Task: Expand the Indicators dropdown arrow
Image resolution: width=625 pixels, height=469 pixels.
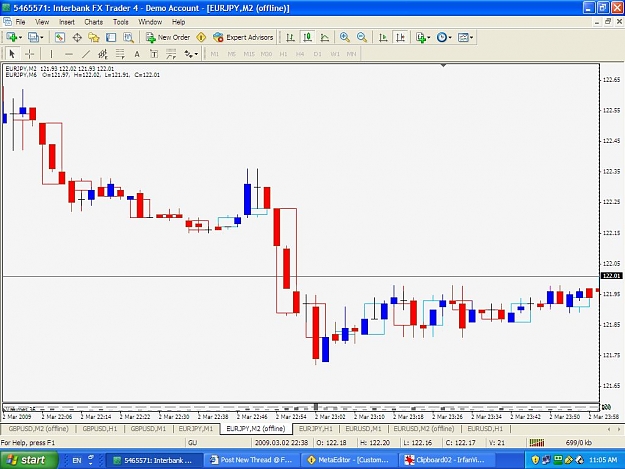Action: point(429,37)
